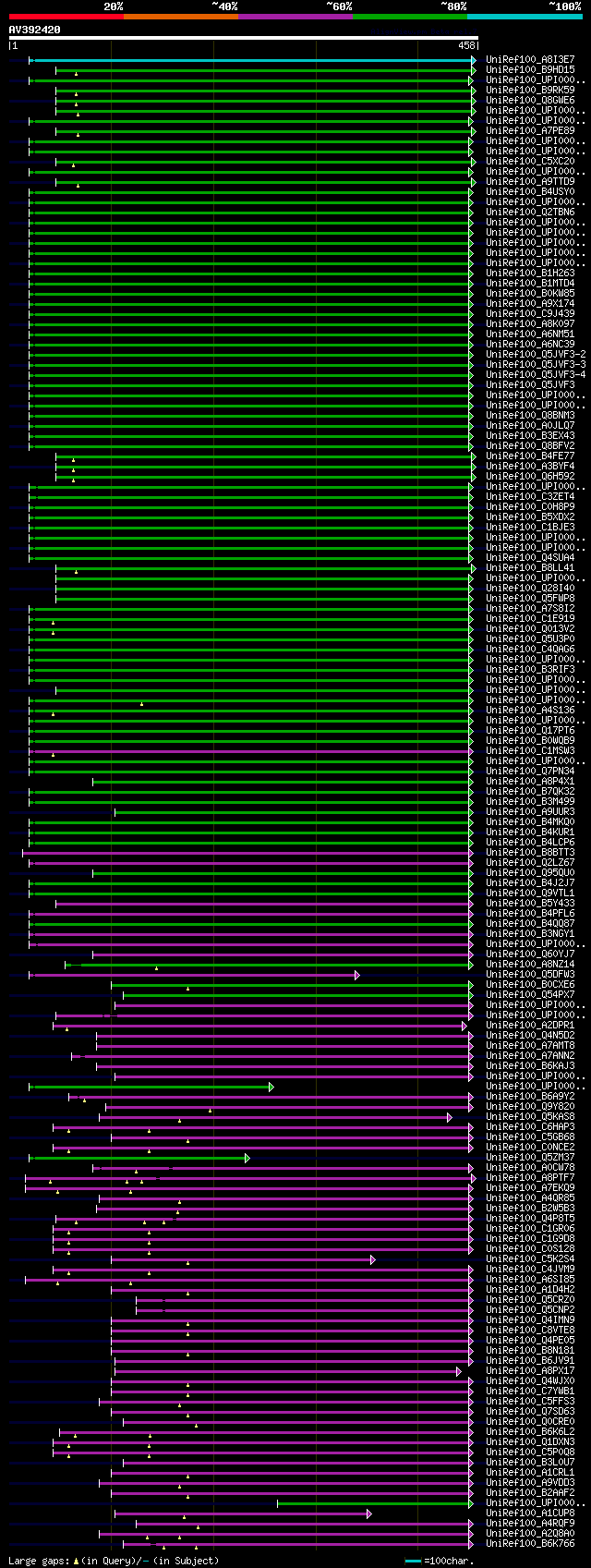Click the cyan ~100% identity legend segment
Viewport: 591px width, 1568px height.
(x=524, y=16)
